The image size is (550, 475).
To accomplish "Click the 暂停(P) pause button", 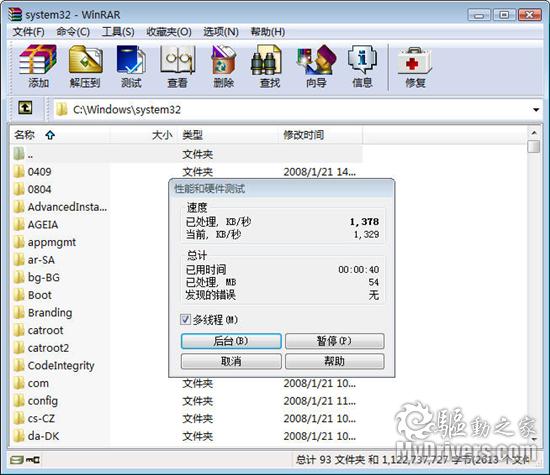I will 335,341.
